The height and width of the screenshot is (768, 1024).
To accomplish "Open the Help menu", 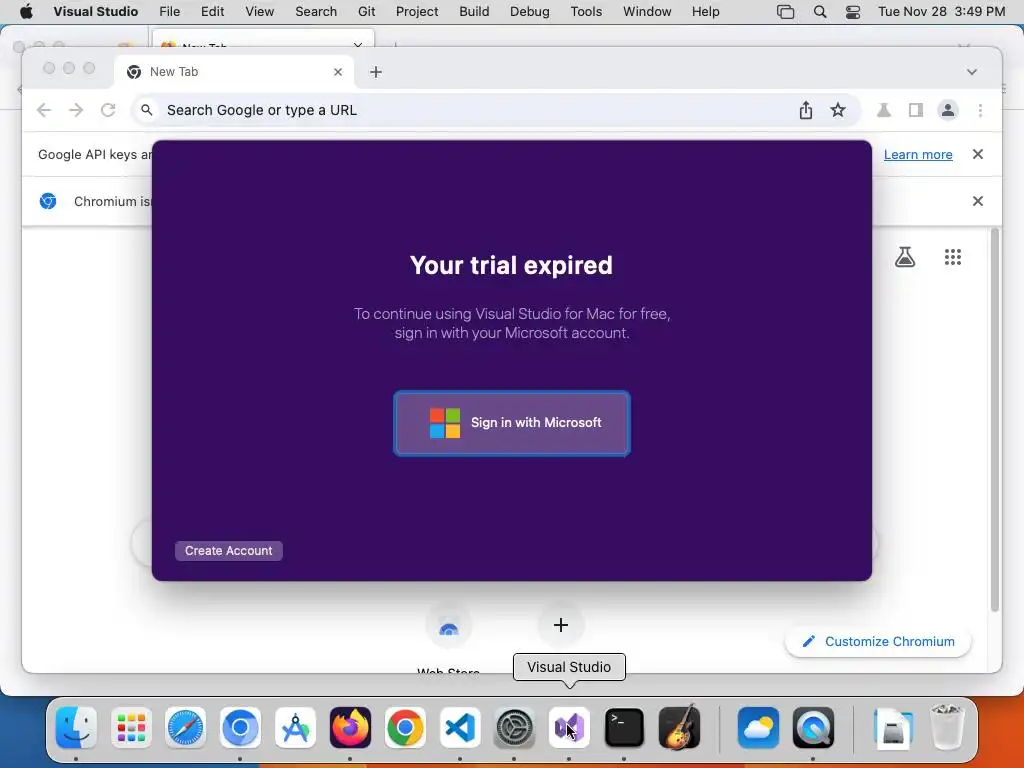I will tap(705, 12).
